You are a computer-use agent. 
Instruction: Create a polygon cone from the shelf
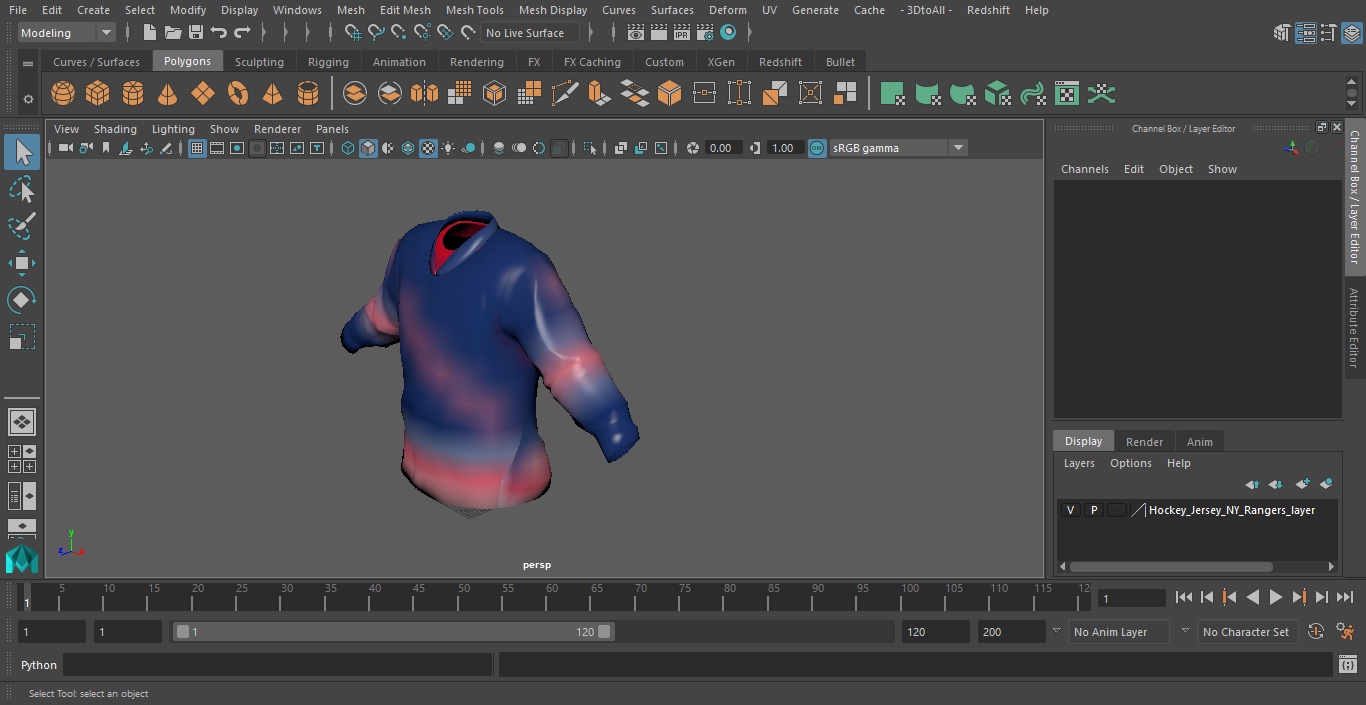(168, 94)
